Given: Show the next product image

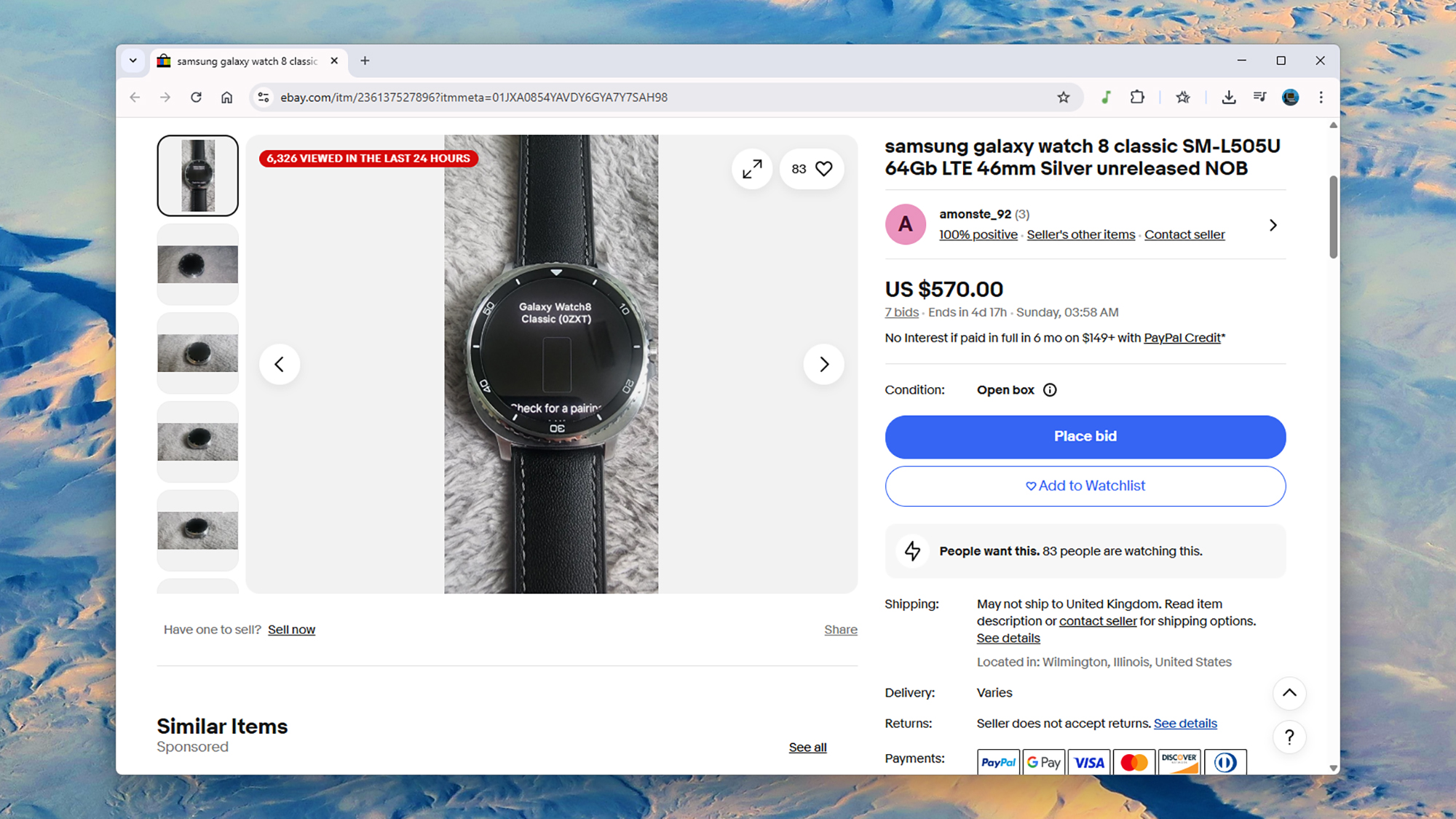Looking at the screenshot, I should 823,364.
